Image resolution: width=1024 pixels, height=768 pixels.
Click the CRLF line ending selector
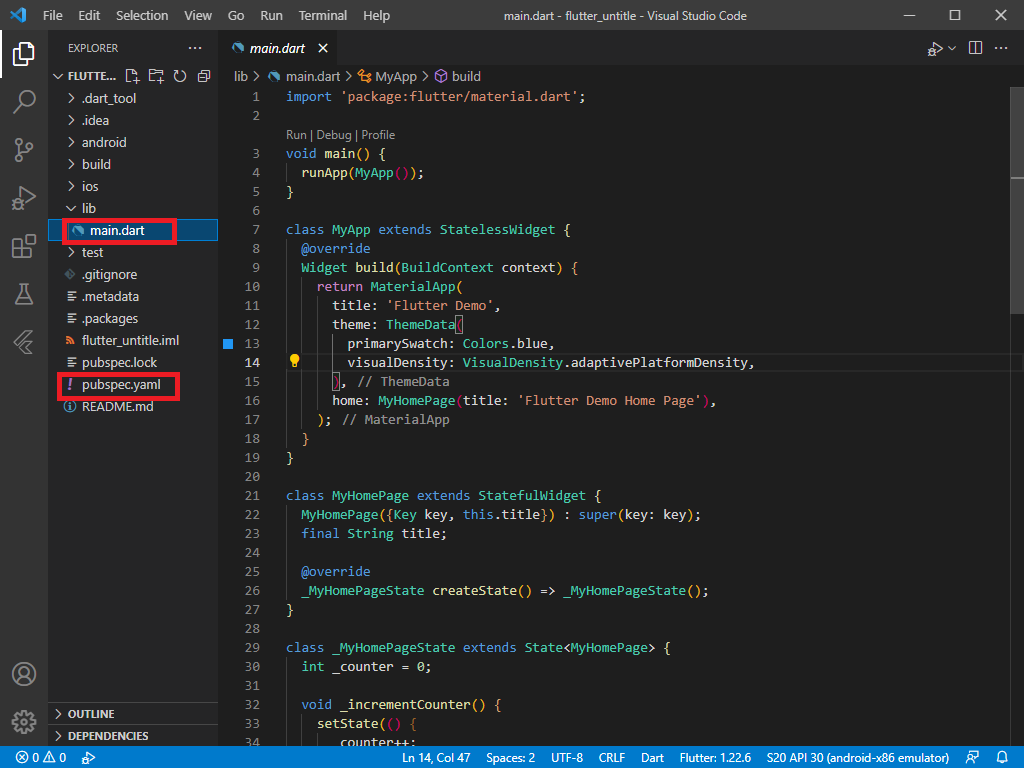611,758
